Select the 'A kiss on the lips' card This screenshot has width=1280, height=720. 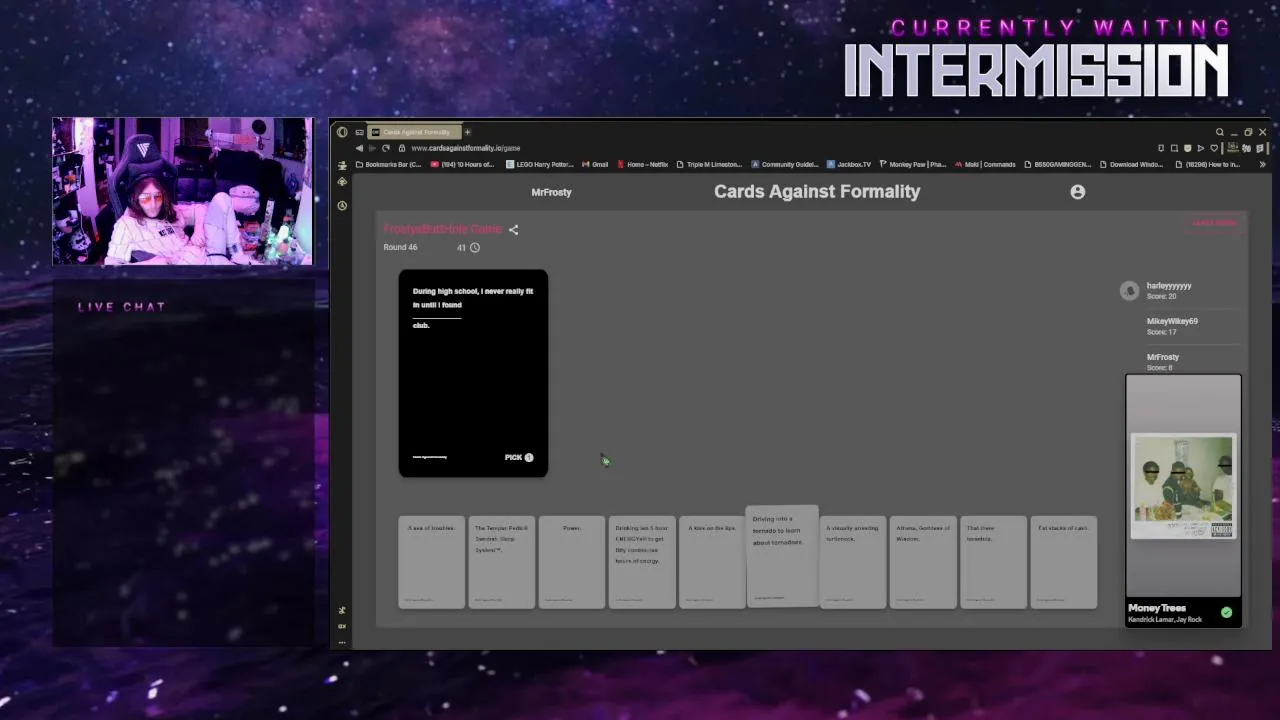[x=712, y=562]
